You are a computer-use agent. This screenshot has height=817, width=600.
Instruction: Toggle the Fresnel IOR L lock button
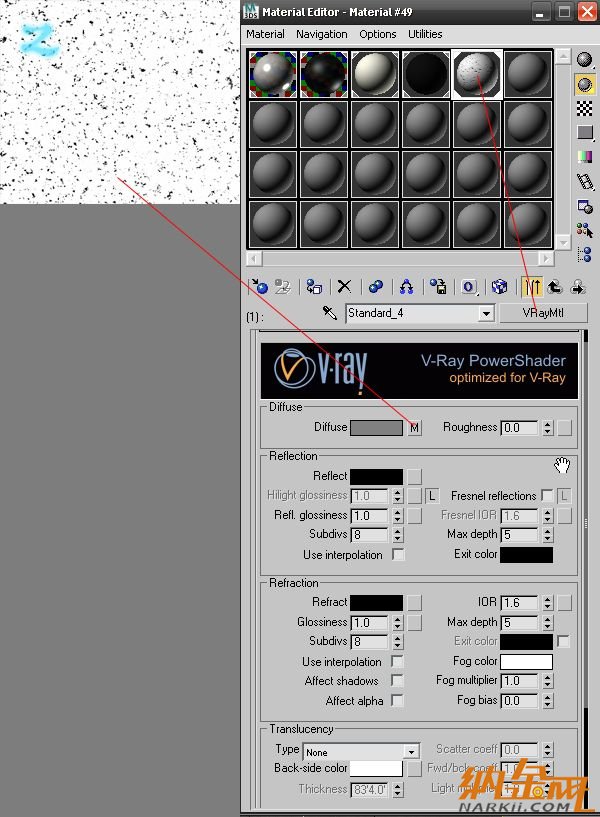[x=564, y=495]
